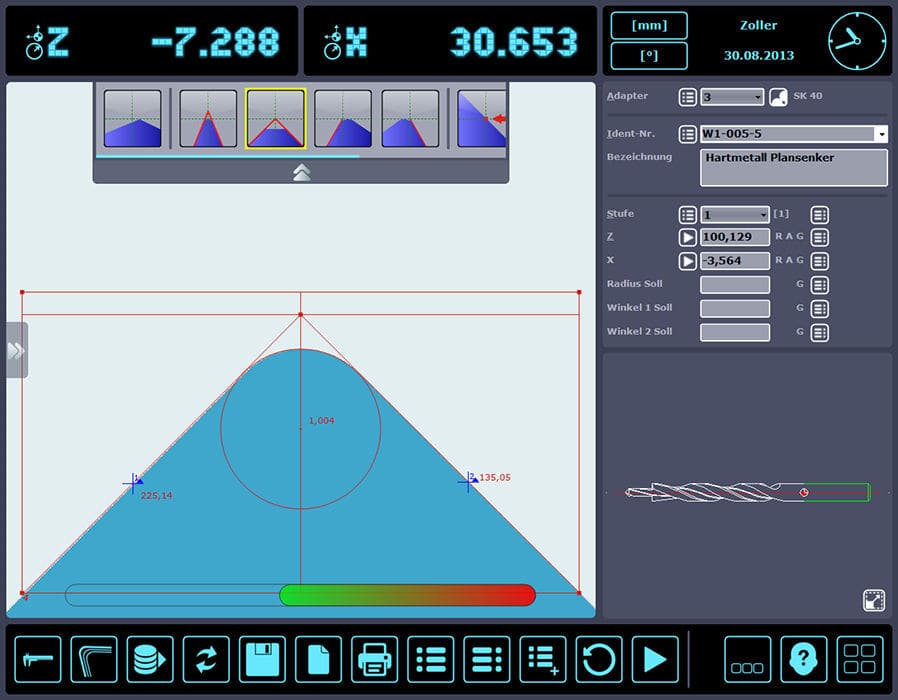Save measurement using the floppy disk icon

point(261,658)
